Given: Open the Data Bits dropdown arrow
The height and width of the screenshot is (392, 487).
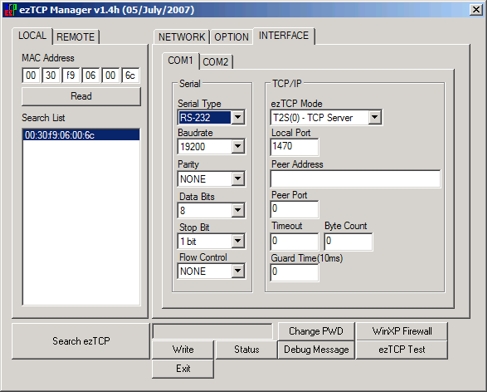Looking at the screenshot, I should coord(238,210).
